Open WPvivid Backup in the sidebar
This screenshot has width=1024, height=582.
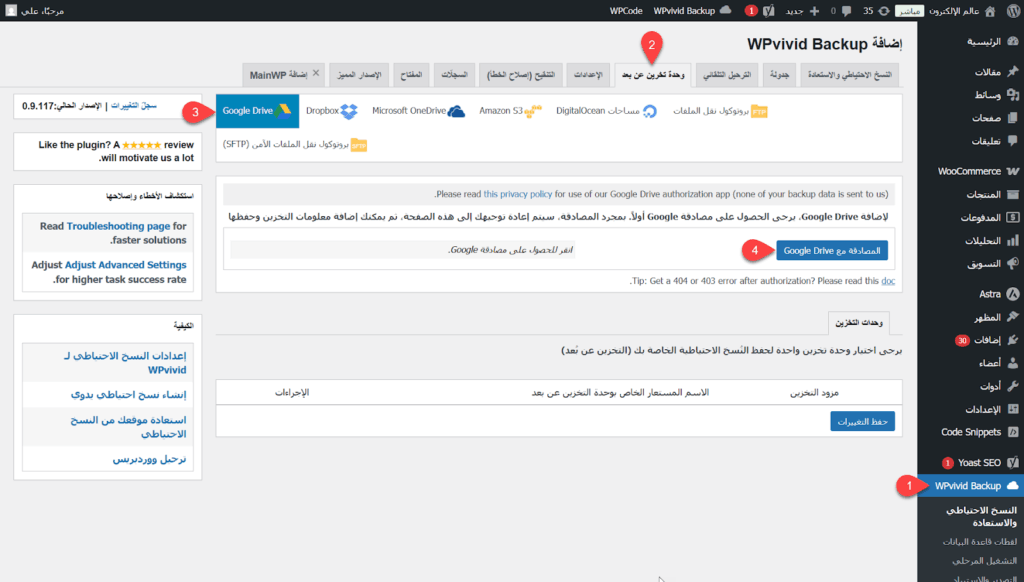(970, 486)
